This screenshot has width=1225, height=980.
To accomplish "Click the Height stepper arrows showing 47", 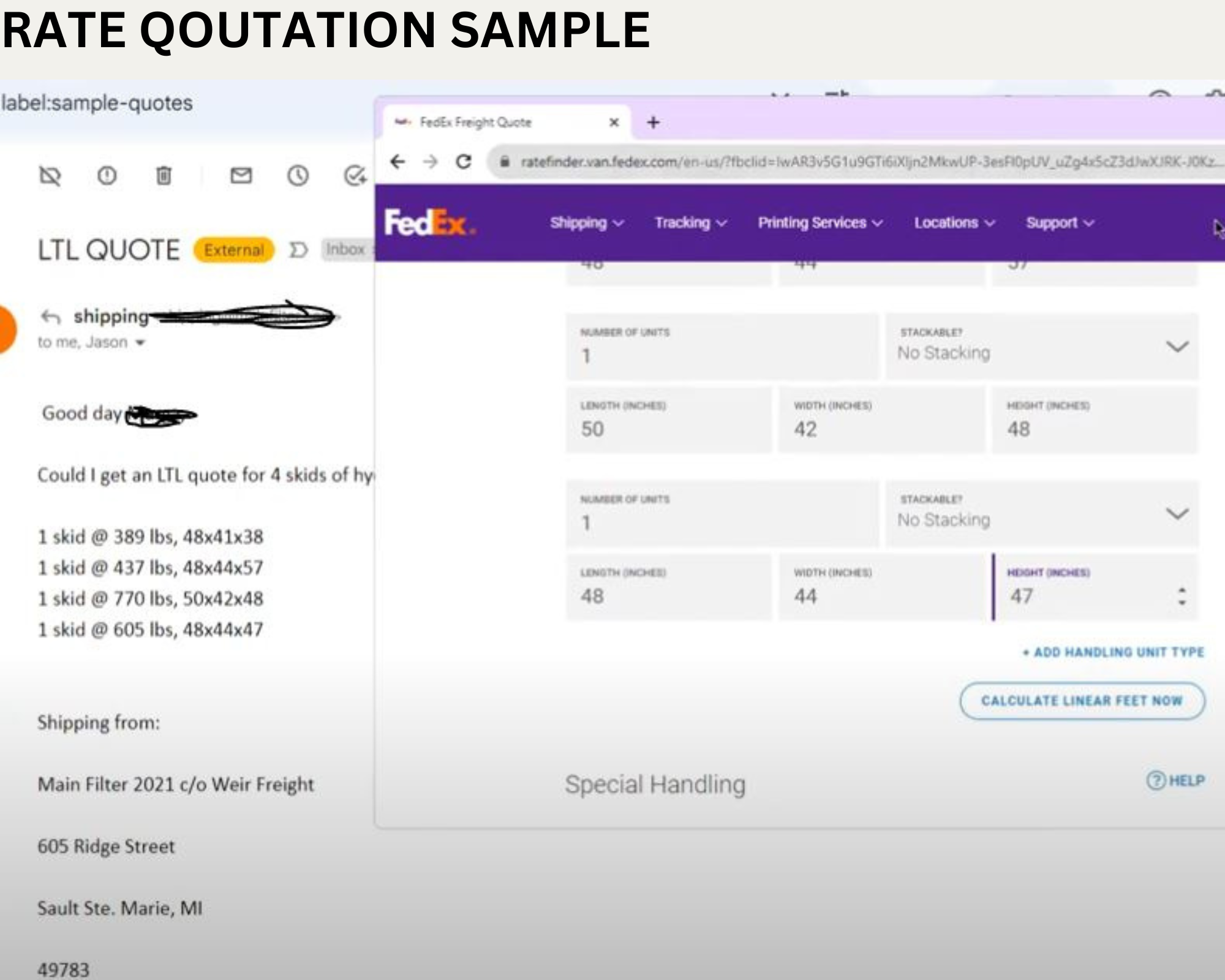I will (1182, 597).
